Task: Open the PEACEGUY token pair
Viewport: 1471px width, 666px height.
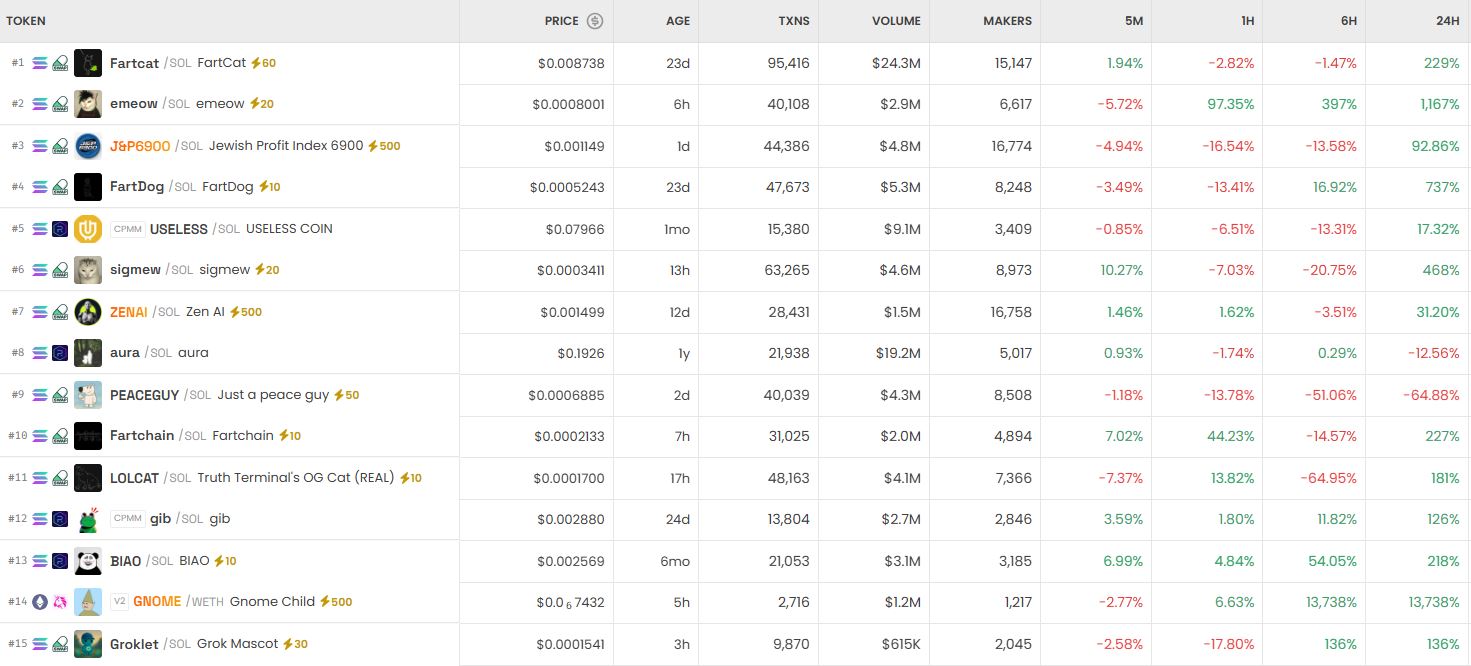Action: click(x=144, y=395)
